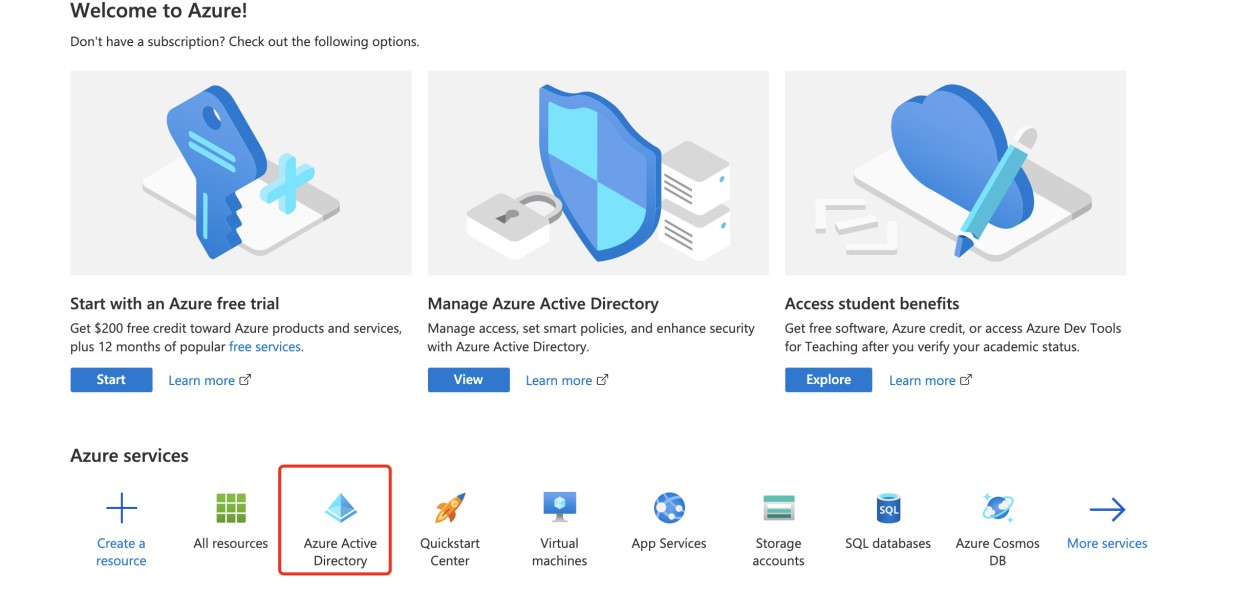The height and width of the screenshot is (596, 1247).
Task: Open SQL databases icon
Action: pyautogui.click(x=888, y=508)
